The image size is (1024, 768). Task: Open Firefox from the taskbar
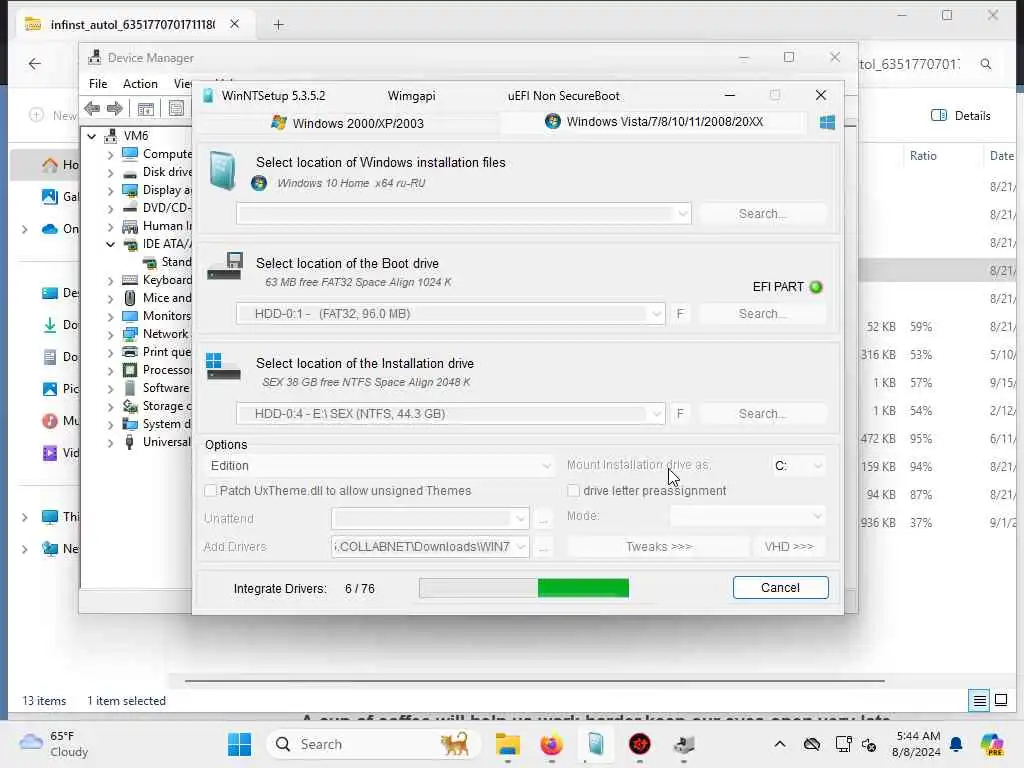coord(552,744)
